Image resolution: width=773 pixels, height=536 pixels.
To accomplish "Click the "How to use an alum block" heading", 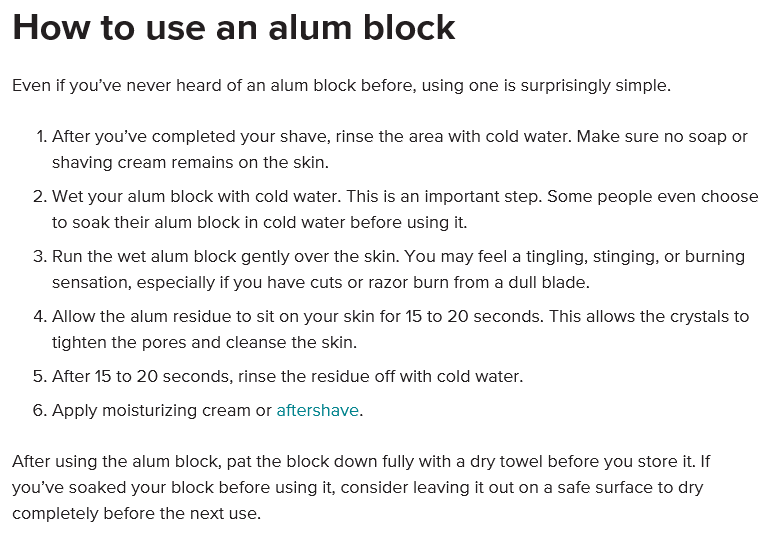I will tap(233, 28).
